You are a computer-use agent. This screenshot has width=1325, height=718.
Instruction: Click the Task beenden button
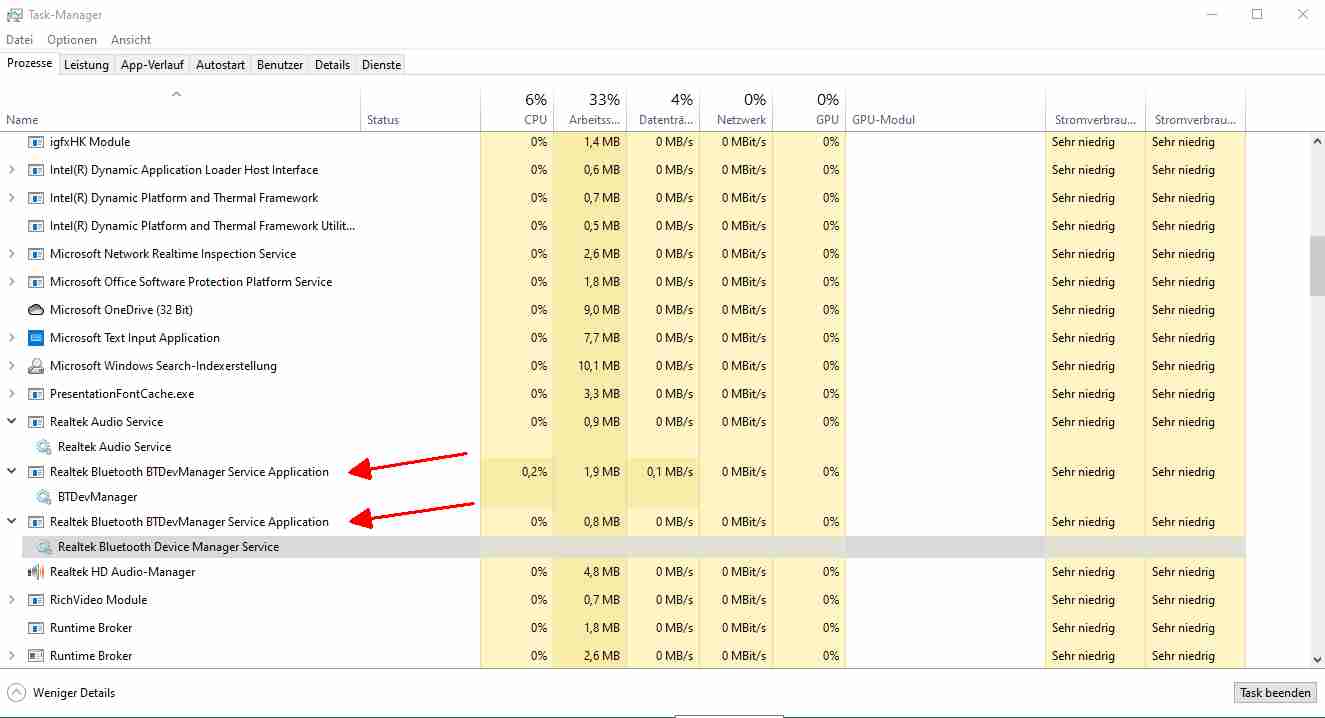tap(1275, 693)
